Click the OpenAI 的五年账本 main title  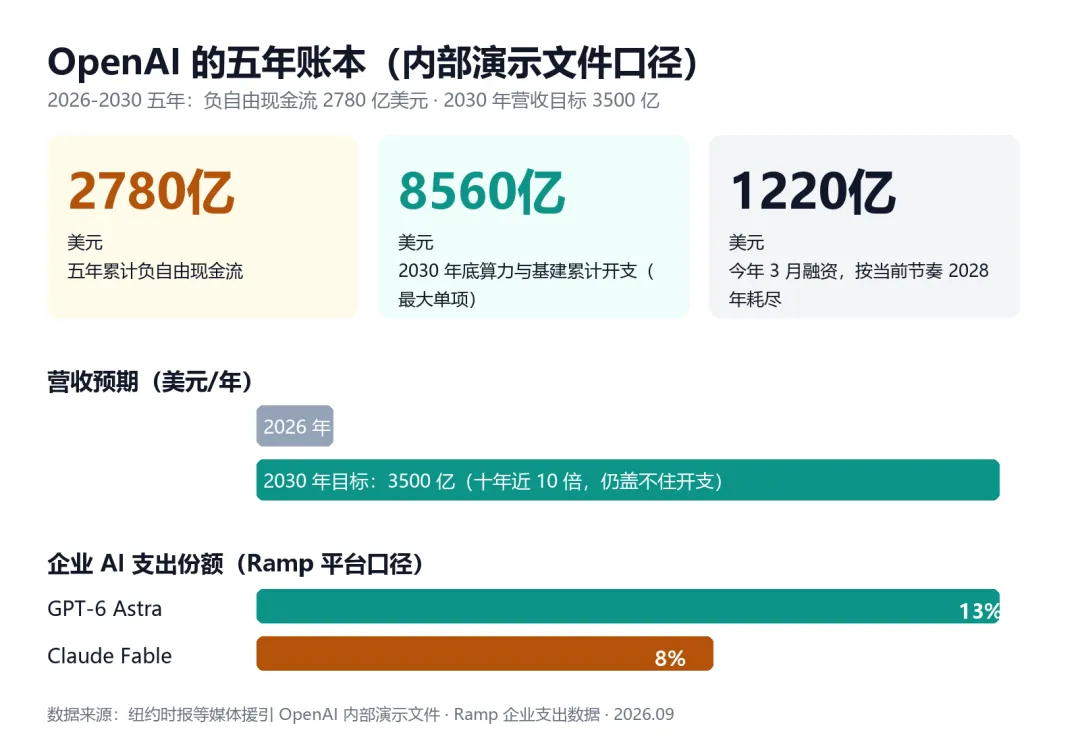(x=373, y=63)
